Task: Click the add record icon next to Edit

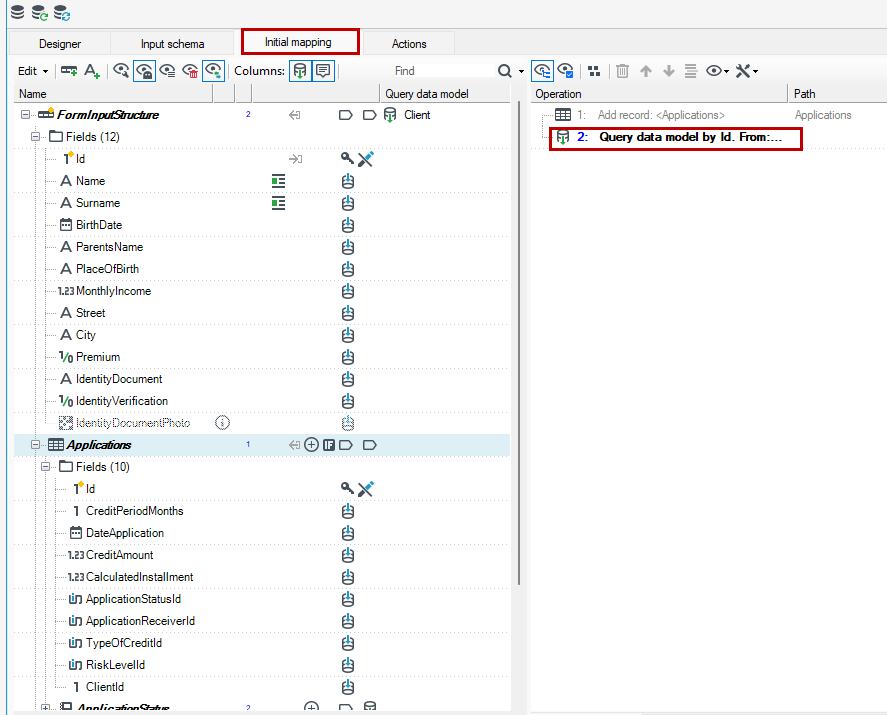Action: pyautogui.click(x=69, y=71)
